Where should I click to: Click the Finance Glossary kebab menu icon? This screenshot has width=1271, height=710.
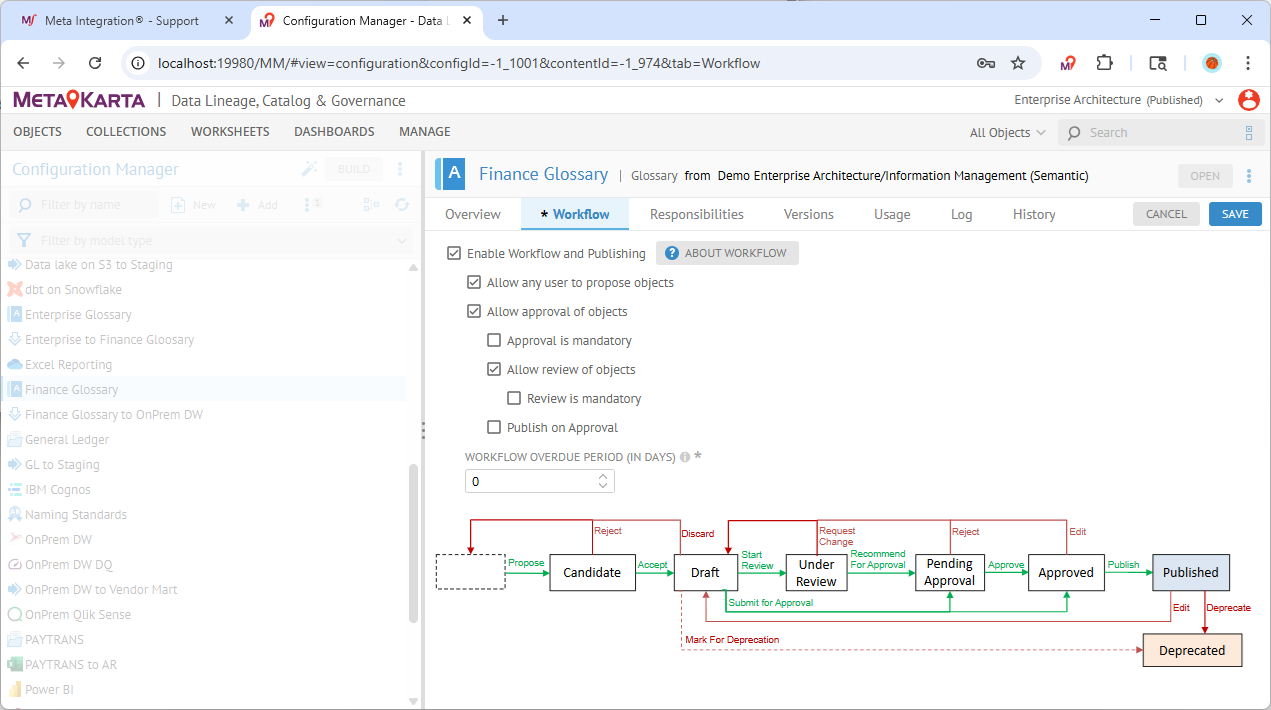pyautogui.click(x=1249, y=176)
